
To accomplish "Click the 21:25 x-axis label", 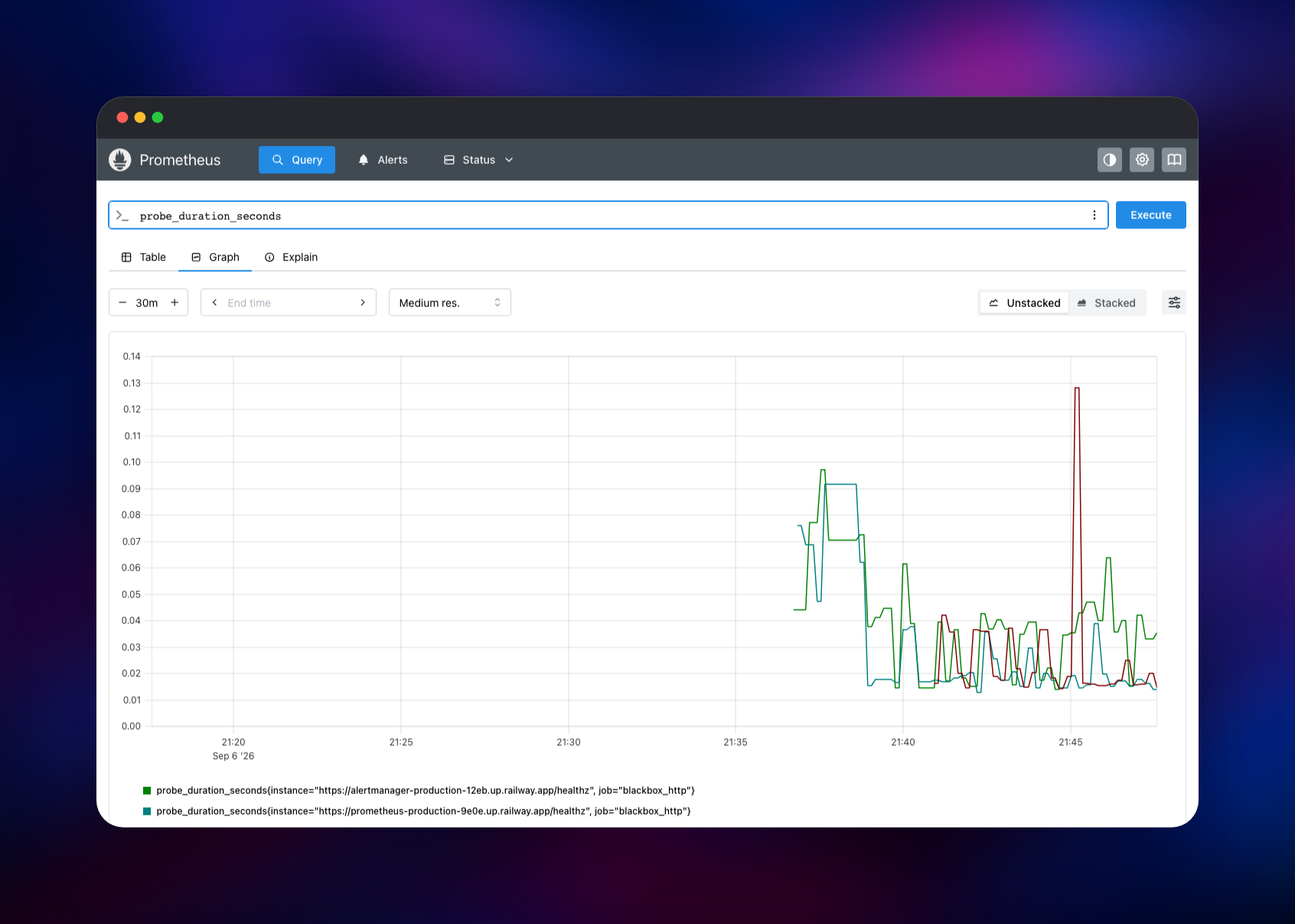I will click(401, 743).
